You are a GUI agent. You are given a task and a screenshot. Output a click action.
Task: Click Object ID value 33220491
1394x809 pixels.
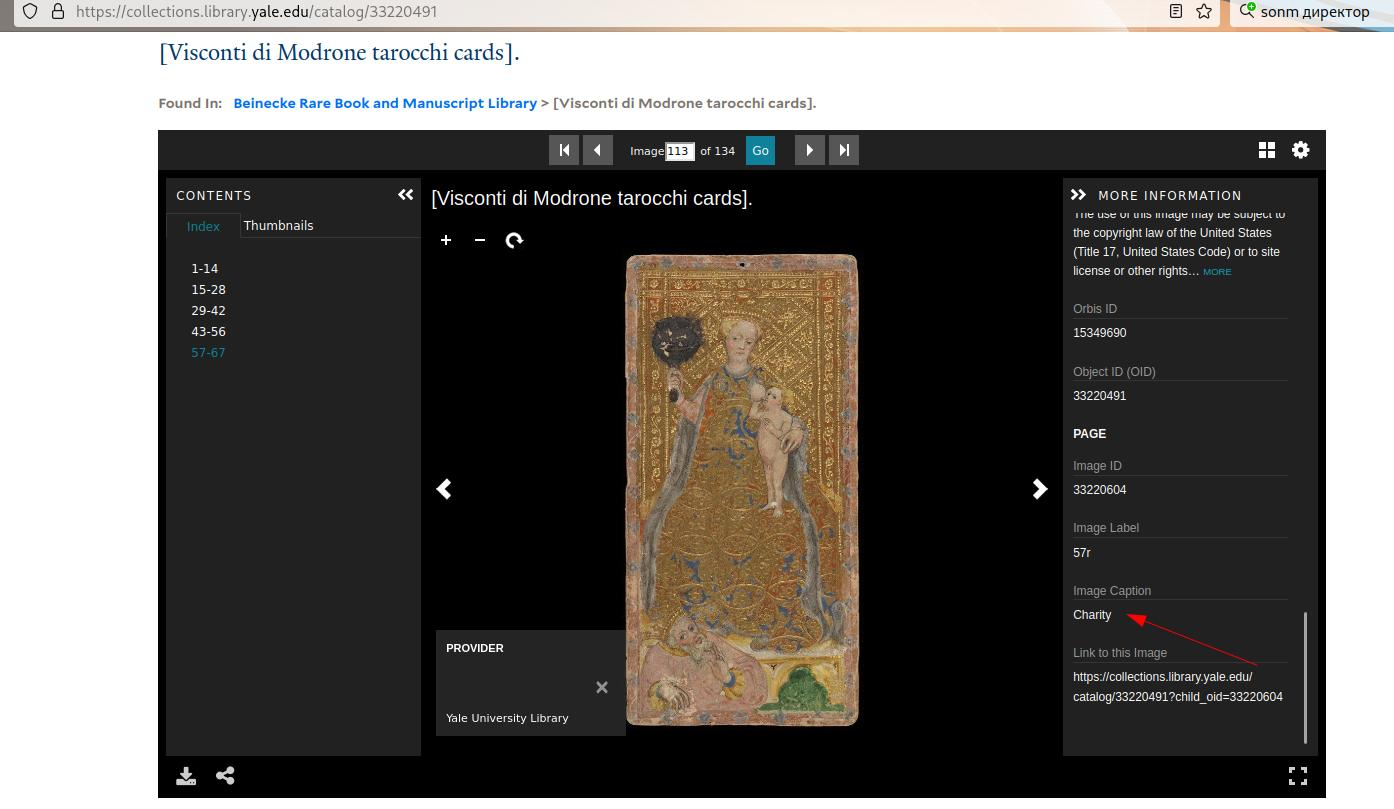(1100, 396)
